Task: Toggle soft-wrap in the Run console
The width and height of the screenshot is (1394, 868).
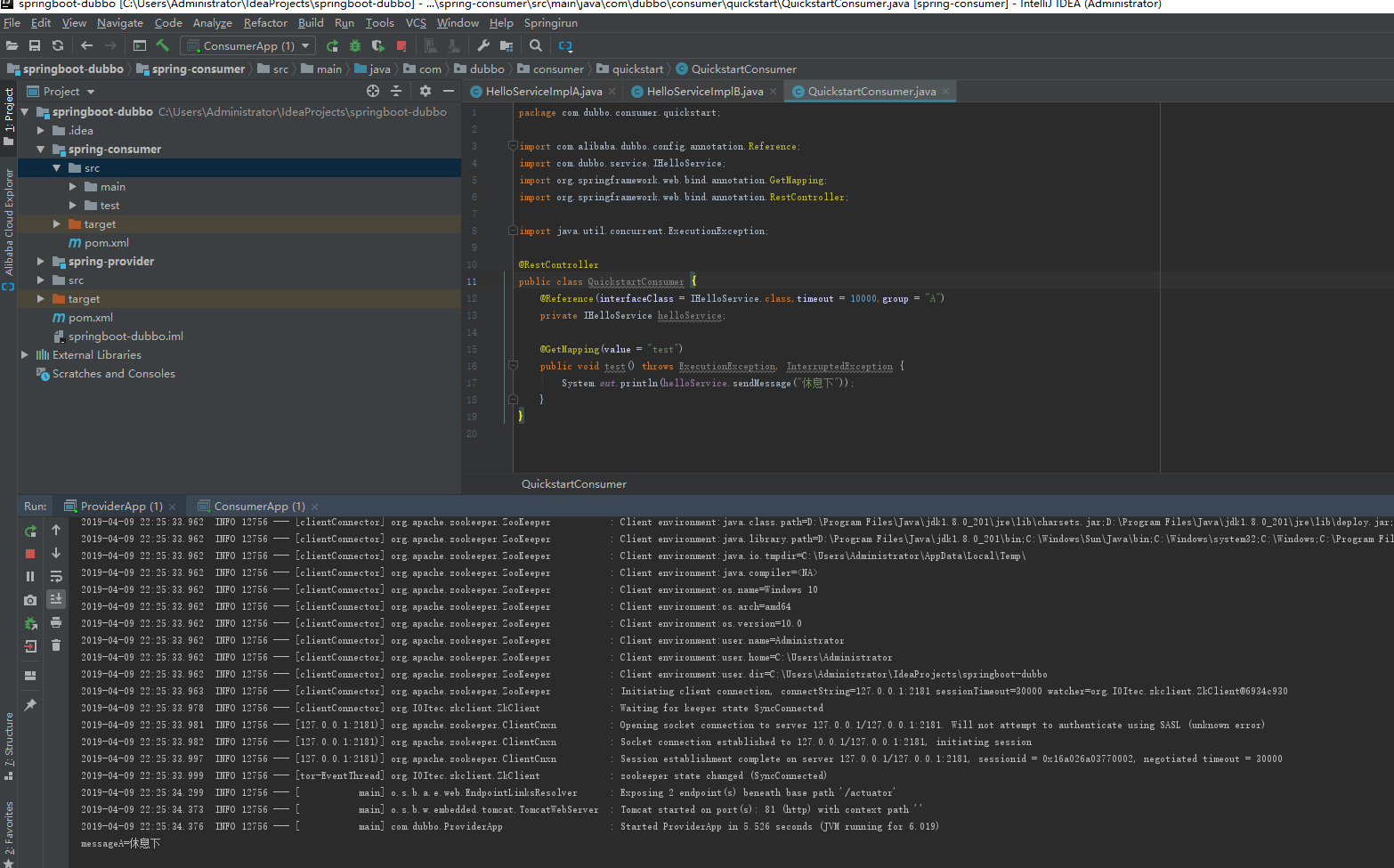Action: (56, 576)
